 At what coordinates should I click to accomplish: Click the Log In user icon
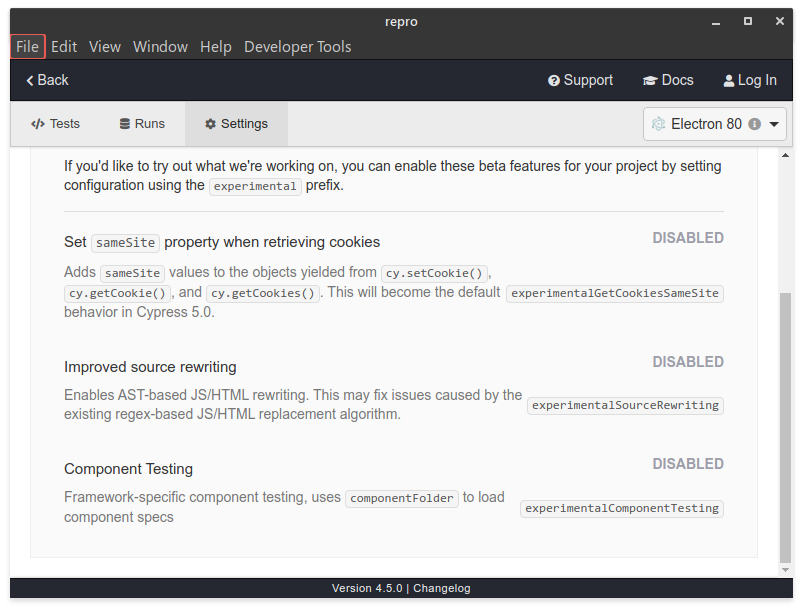pos(727,81)
